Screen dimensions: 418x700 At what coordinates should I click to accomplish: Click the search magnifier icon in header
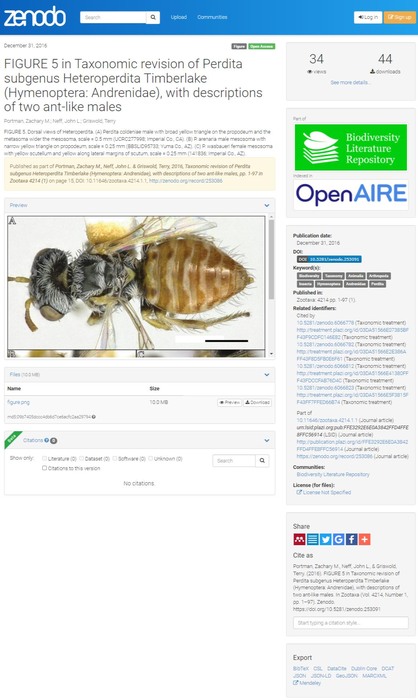tap(153, 17)
